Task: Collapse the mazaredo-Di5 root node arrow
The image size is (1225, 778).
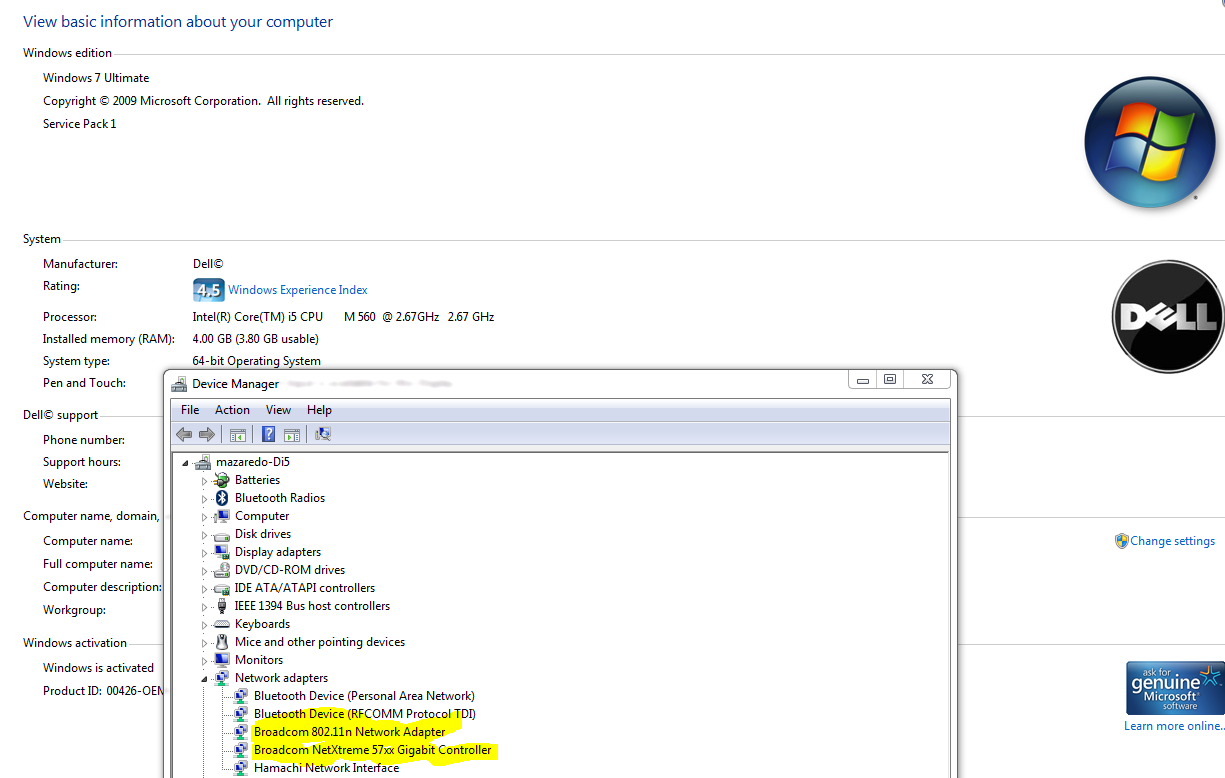Action: pos(186,463)
